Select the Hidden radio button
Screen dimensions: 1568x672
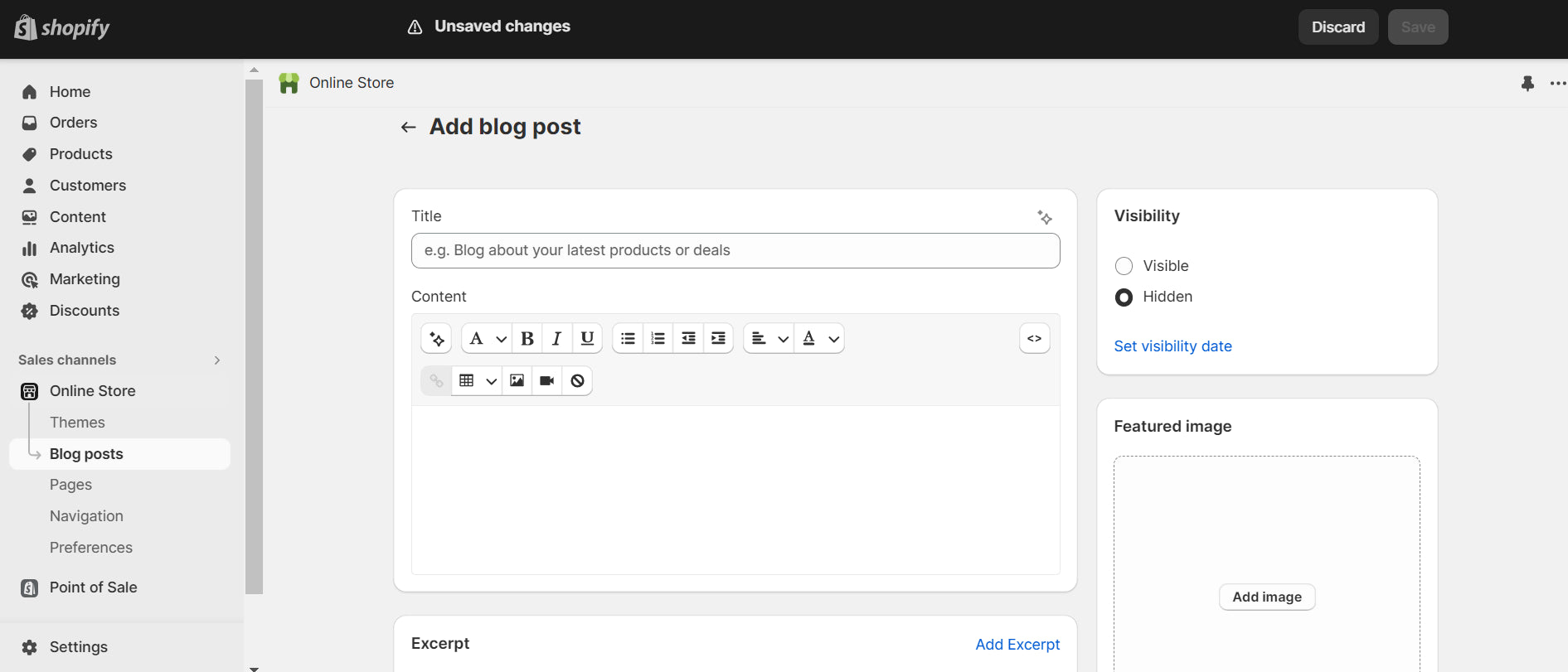click(1124, 297)
